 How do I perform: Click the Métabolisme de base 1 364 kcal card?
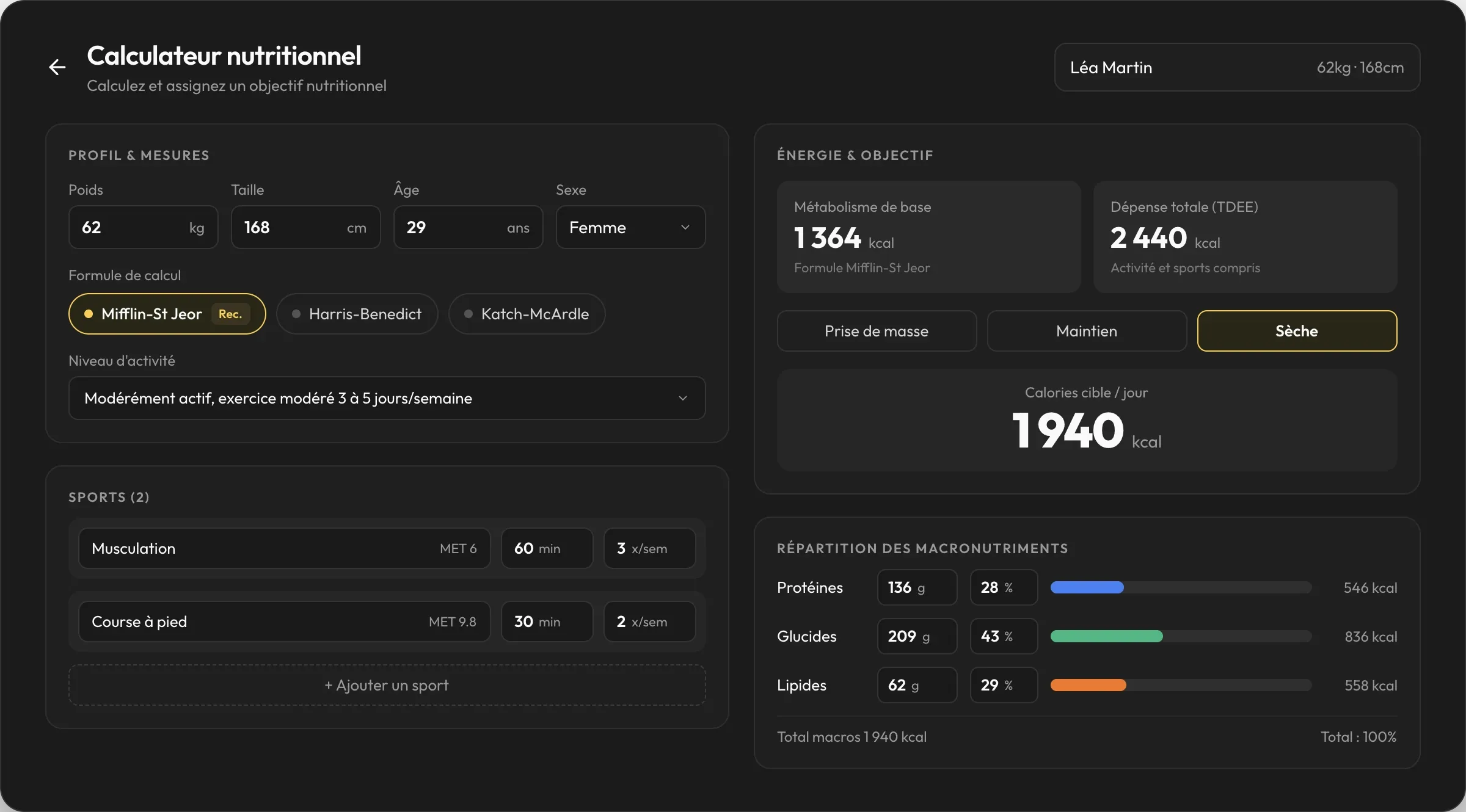point(928,237)
